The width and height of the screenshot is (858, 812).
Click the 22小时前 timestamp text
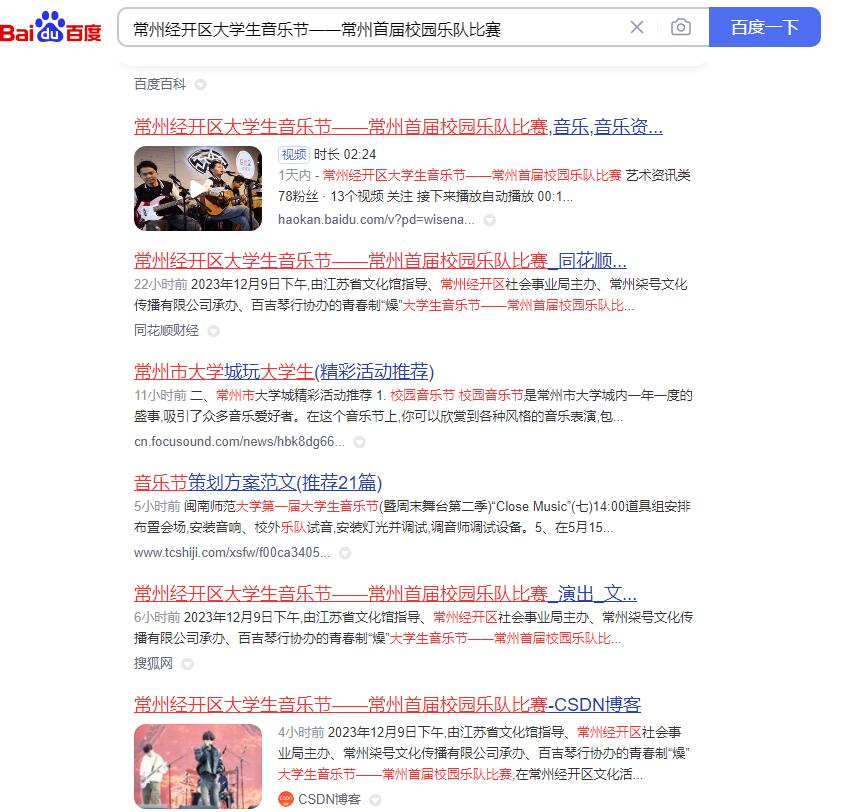161,285
